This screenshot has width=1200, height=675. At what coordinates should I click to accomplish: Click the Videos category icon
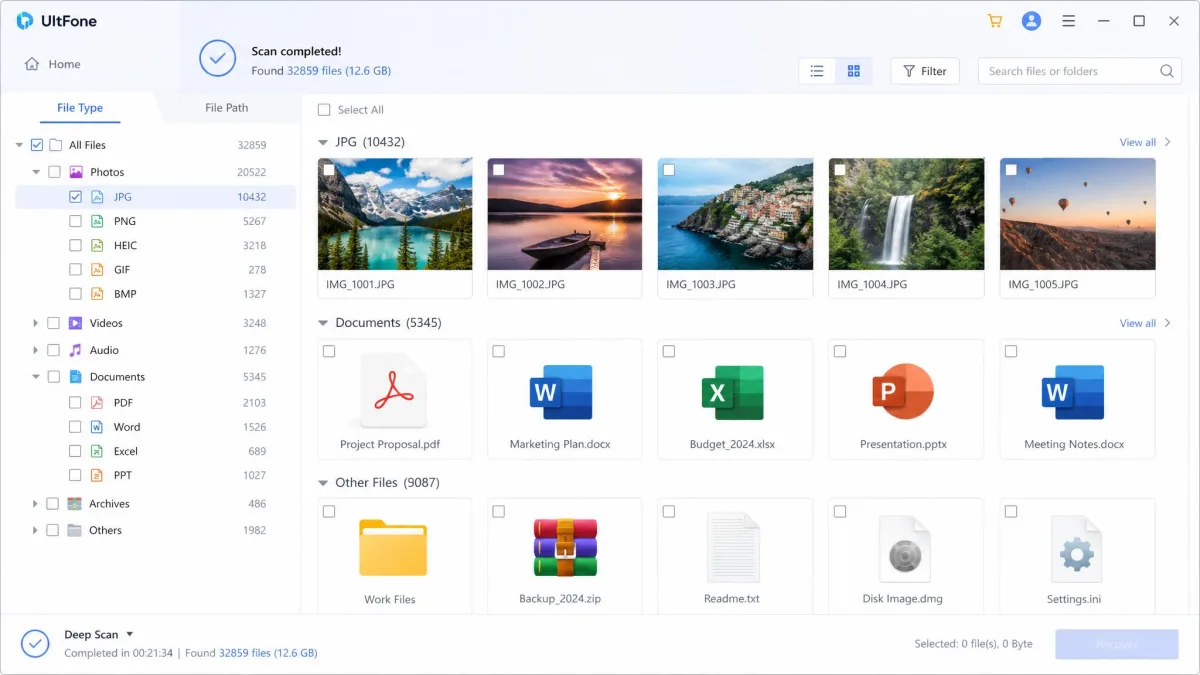point(75,323)
